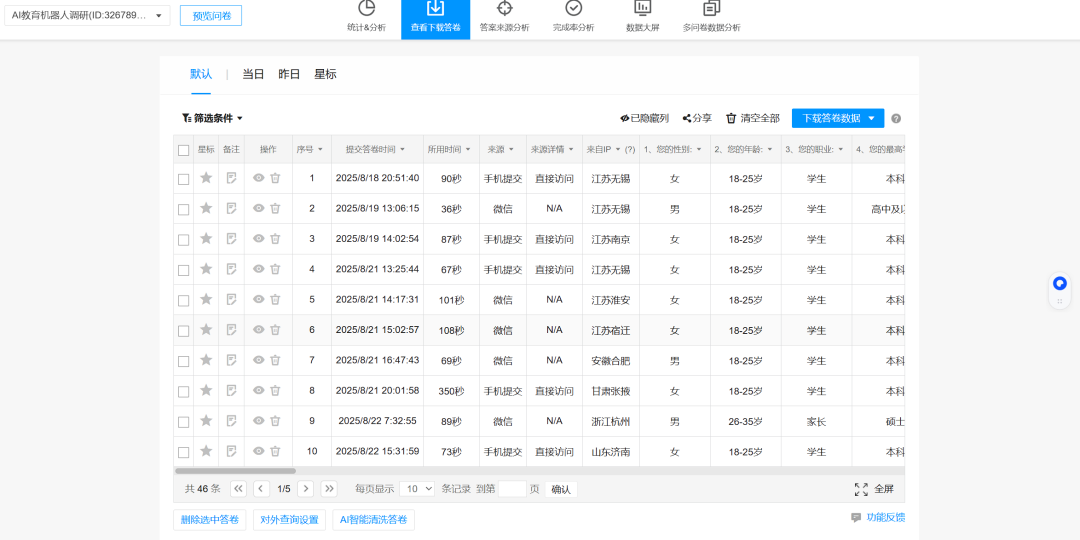Screen dimensions: 1080x540
Task: Click the horizontal table scrollbar
Action: click(x=236, y=471)
